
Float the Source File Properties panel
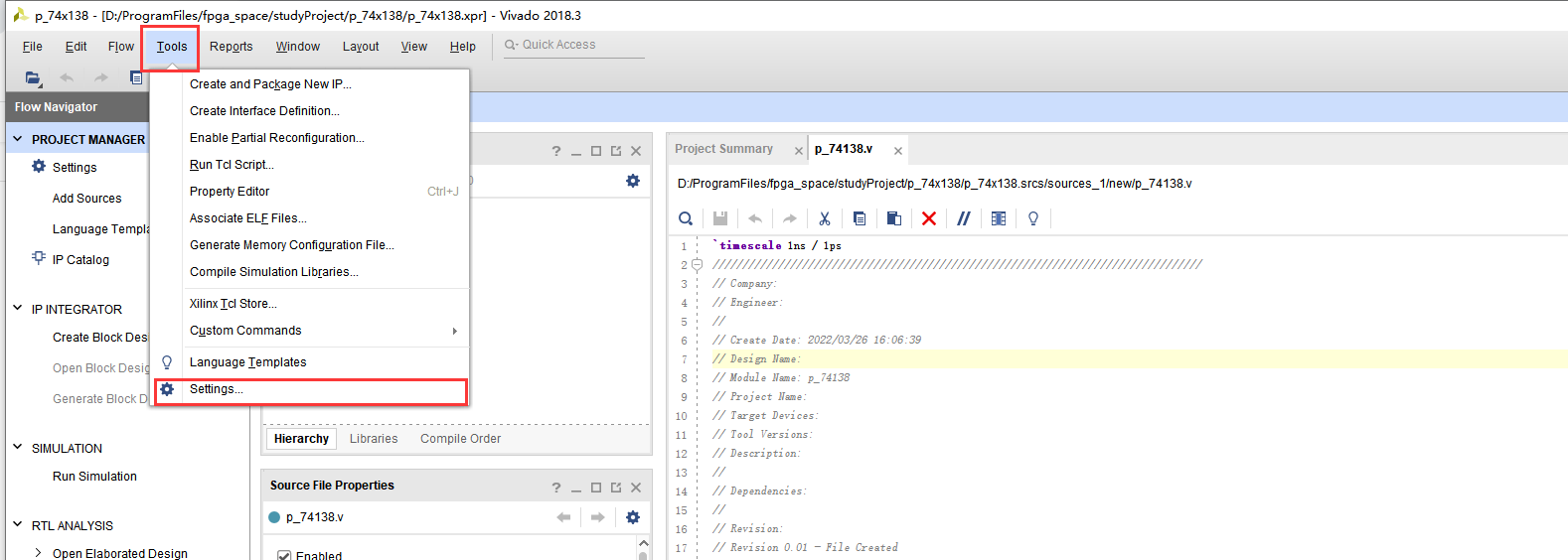coord(616,488)
